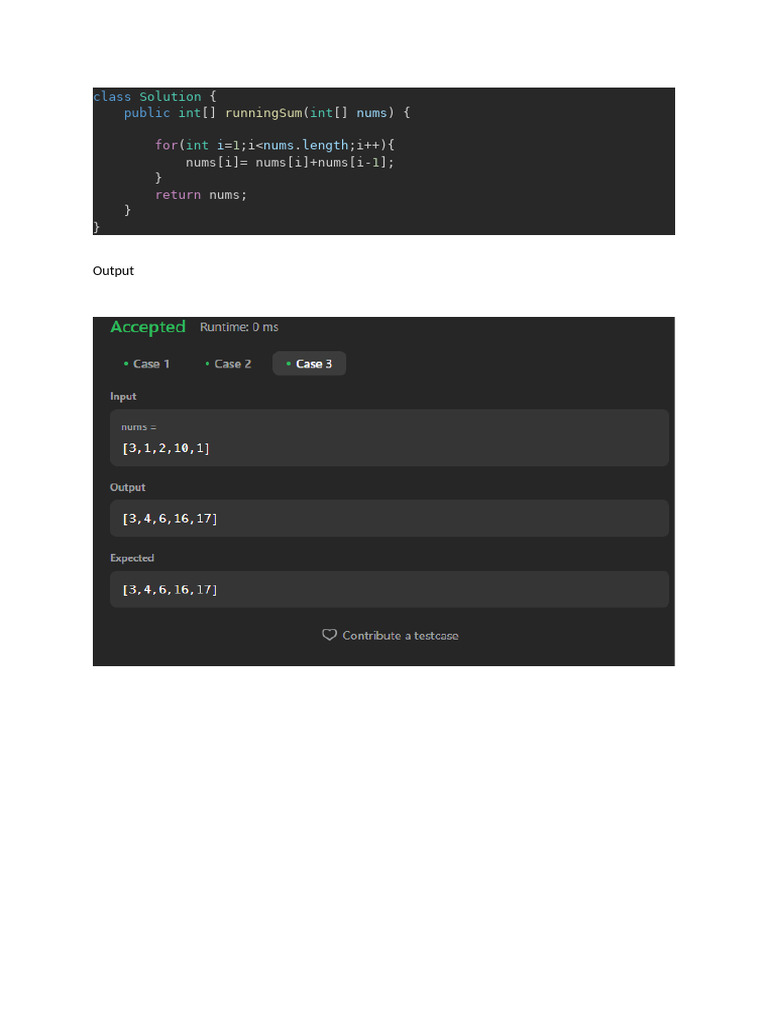Click the class Solution declaration line
Screen dimensions: 768x1024
tap(154, 97)
